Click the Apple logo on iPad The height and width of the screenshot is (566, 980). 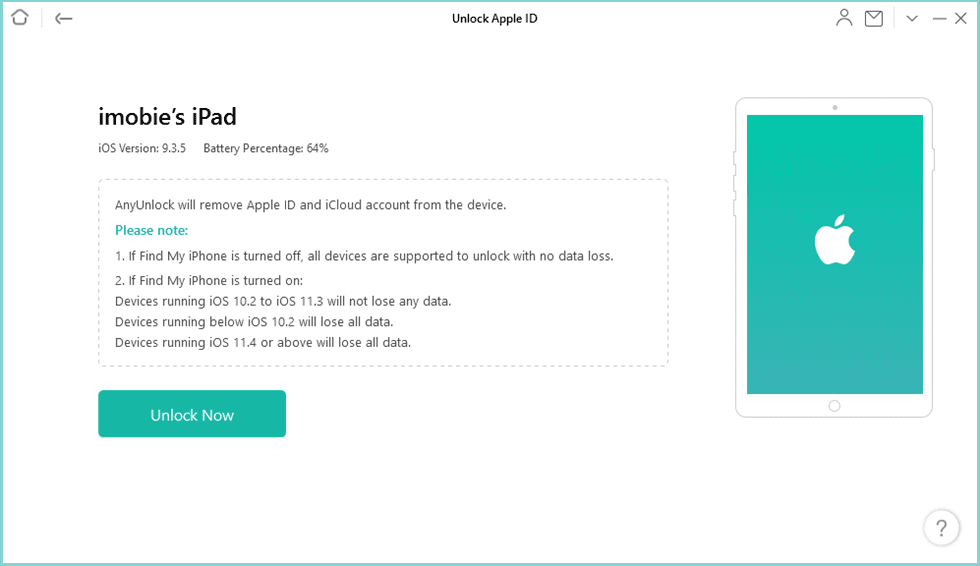click(834, 240)
